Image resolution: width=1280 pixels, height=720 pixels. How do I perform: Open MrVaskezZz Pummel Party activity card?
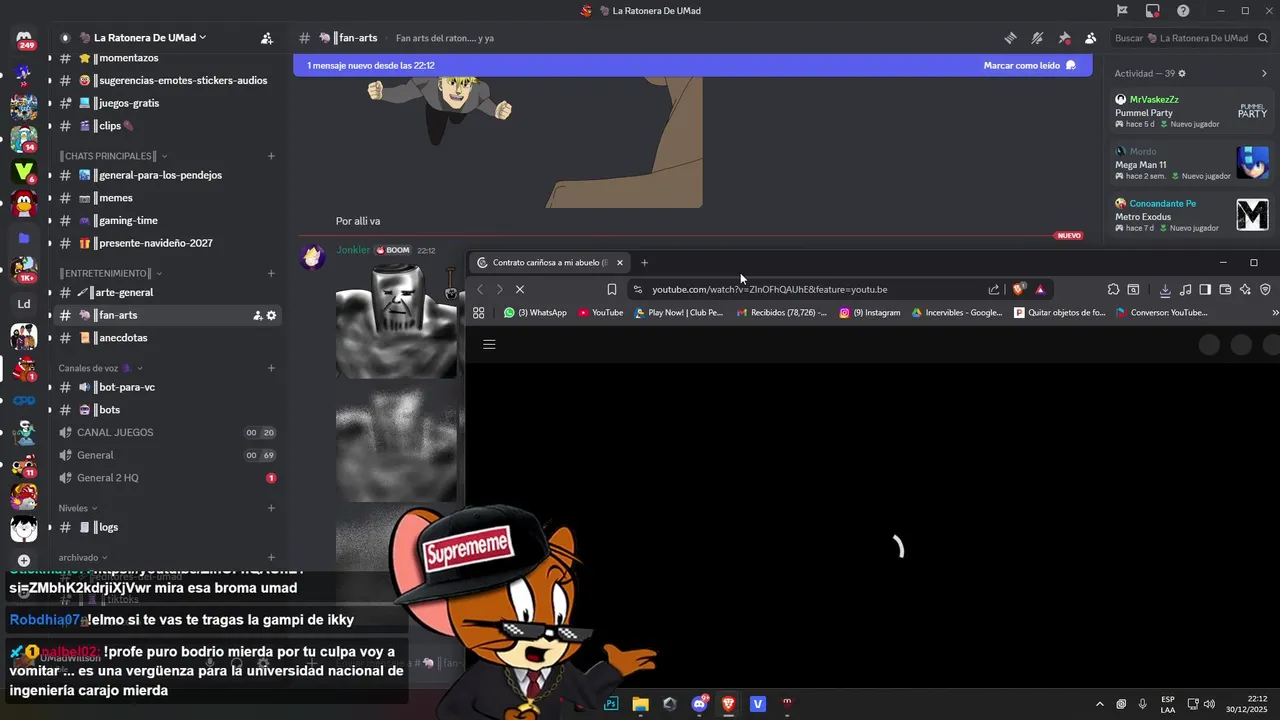coord(1192,111)
